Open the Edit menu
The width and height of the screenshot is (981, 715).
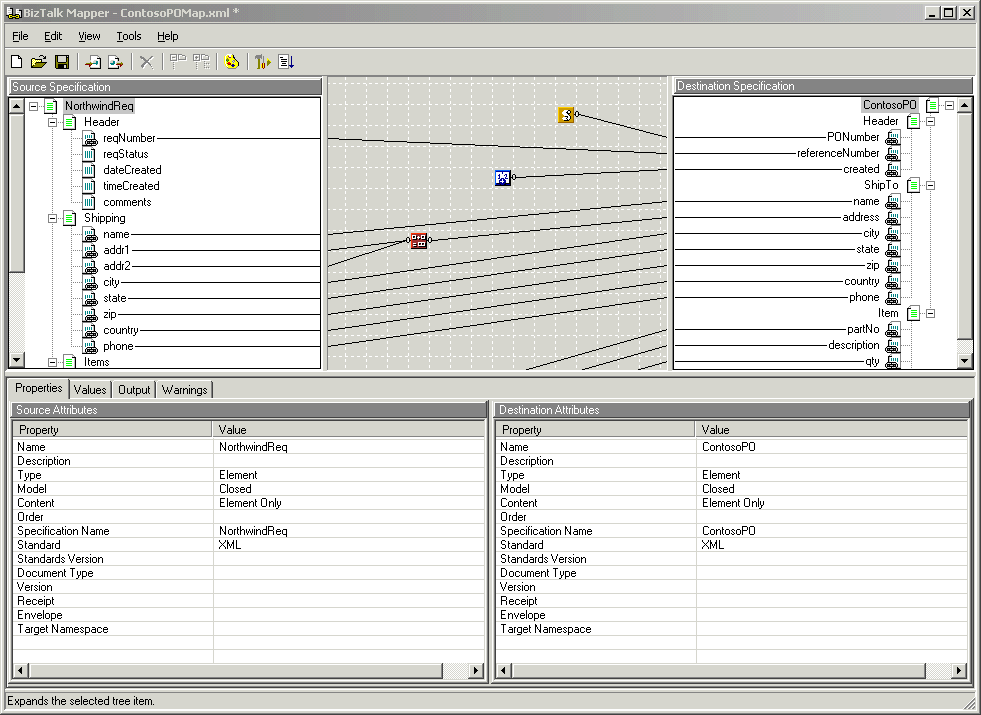[x=53, y=36]
